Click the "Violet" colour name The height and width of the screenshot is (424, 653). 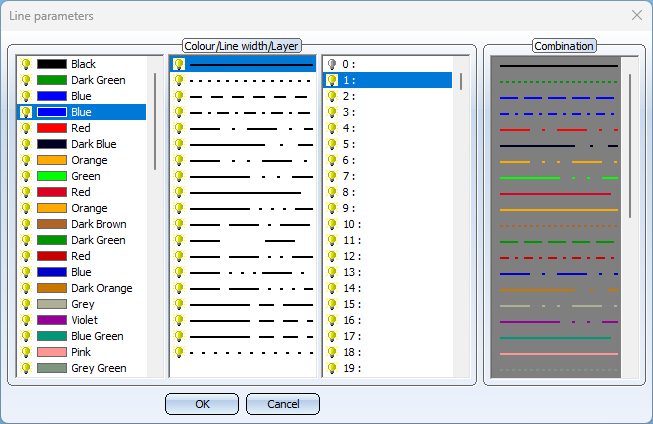(85, 320)
